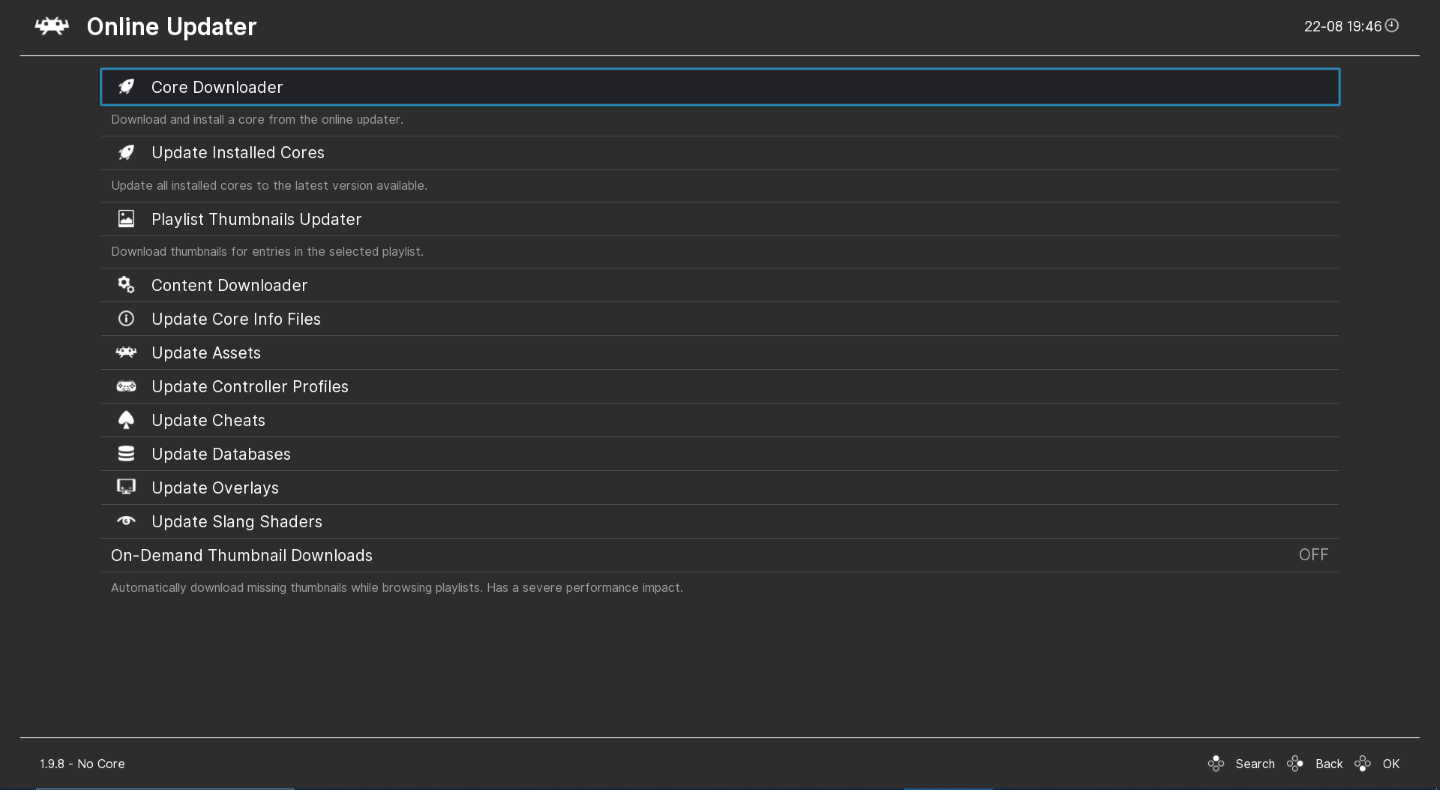Select Update Assets entry
This screenshot has width=1440, height=790.
[720, 353]
